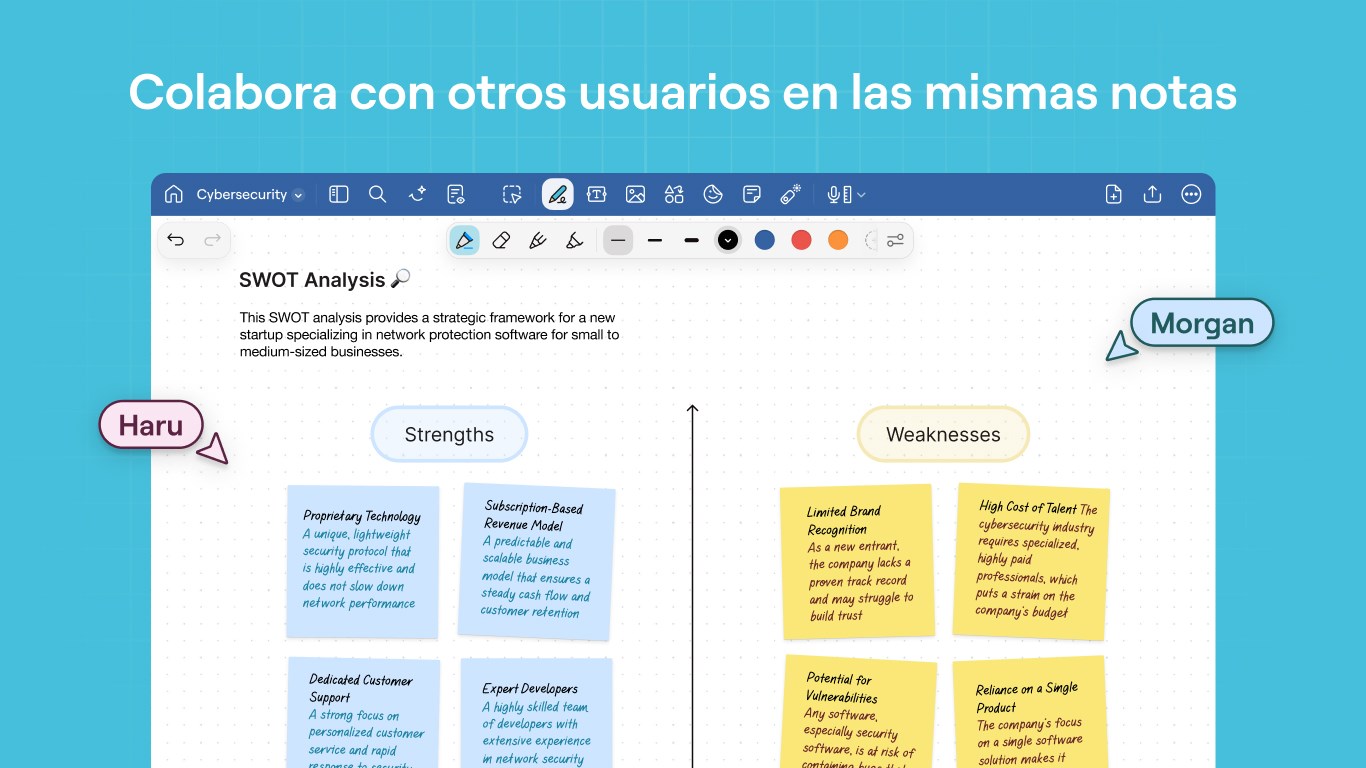Select the Reliance on a Single Product note
This screenshot has height=768, width=1366.
[x=1029, y=711]
